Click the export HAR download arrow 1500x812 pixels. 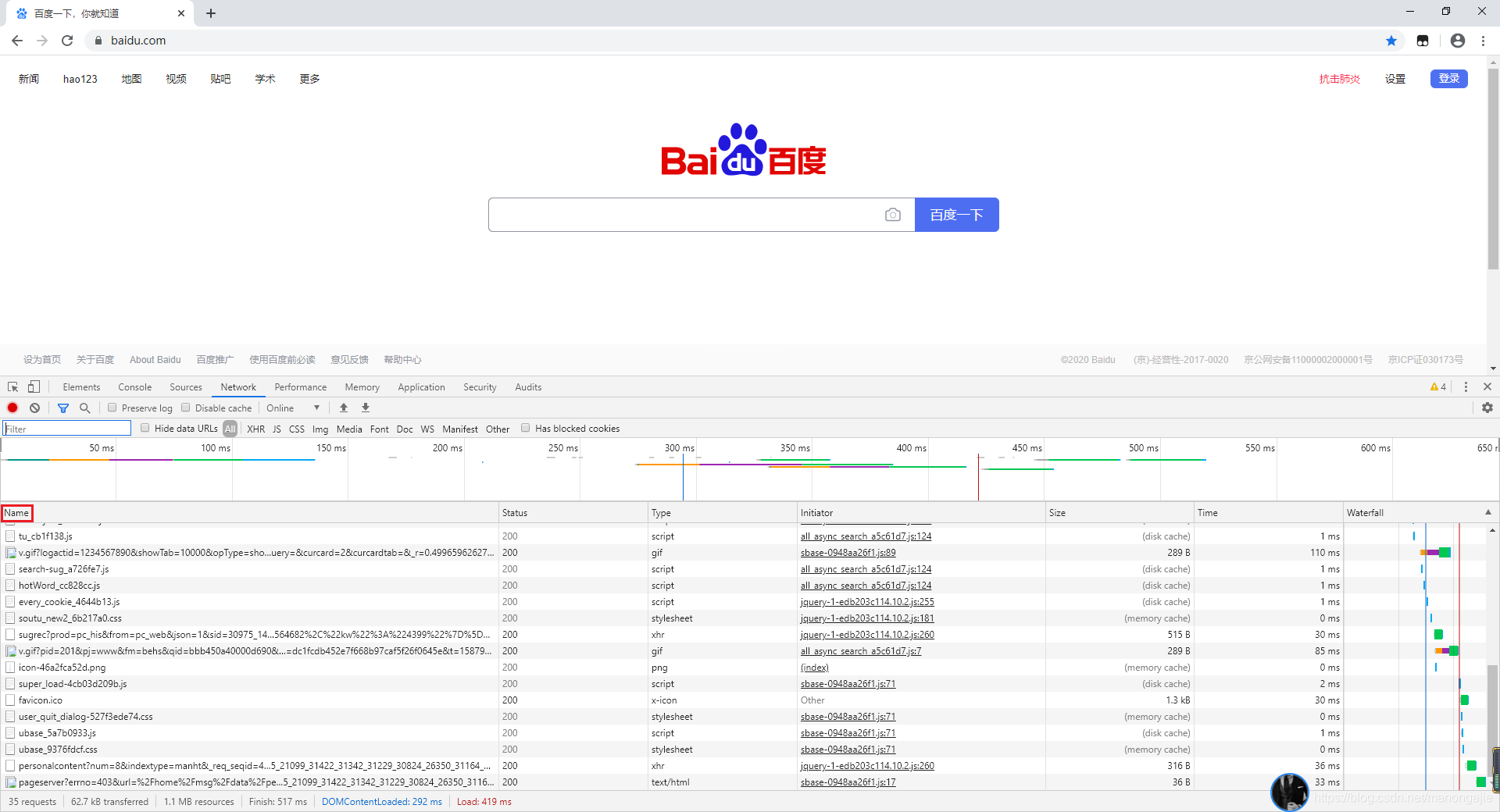click(x=366, y=408)
